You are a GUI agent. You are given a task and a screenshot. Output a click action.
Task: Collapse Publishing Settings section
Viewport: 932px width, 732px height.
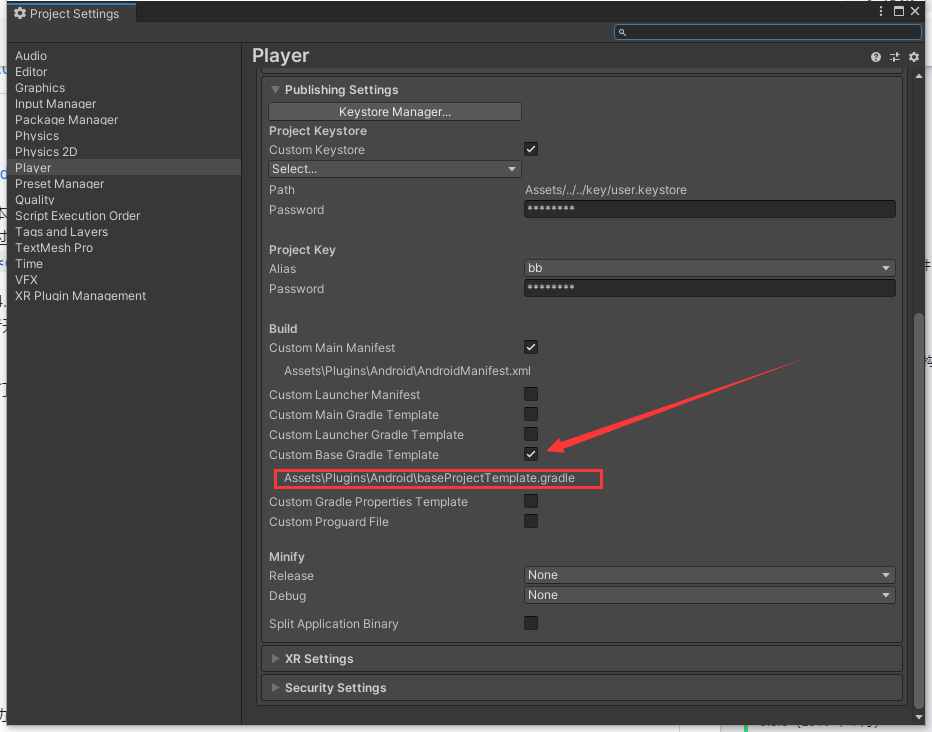point(275,90)
